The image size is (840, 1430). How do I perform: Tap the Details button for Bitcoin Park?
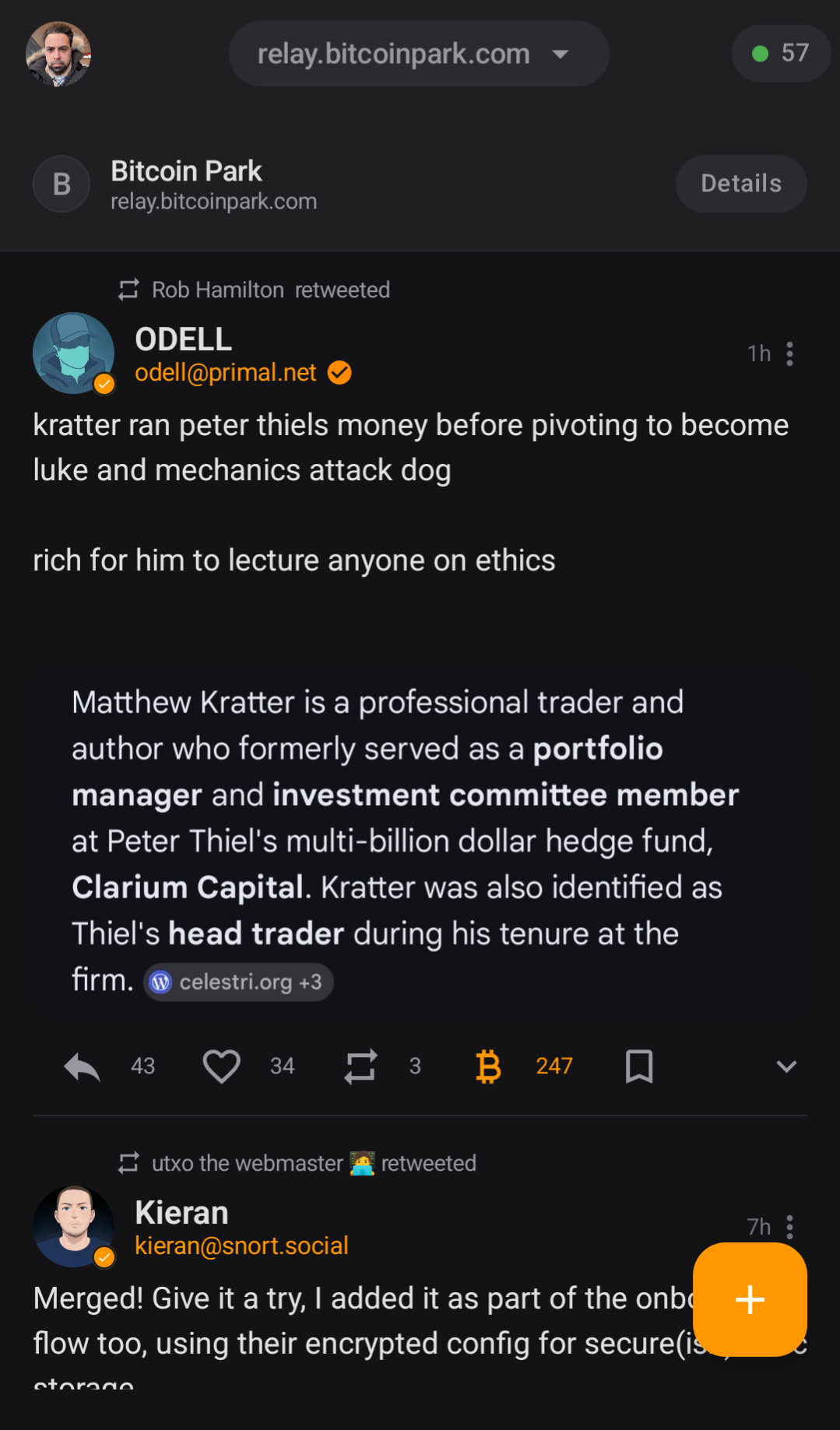[740, 184]
